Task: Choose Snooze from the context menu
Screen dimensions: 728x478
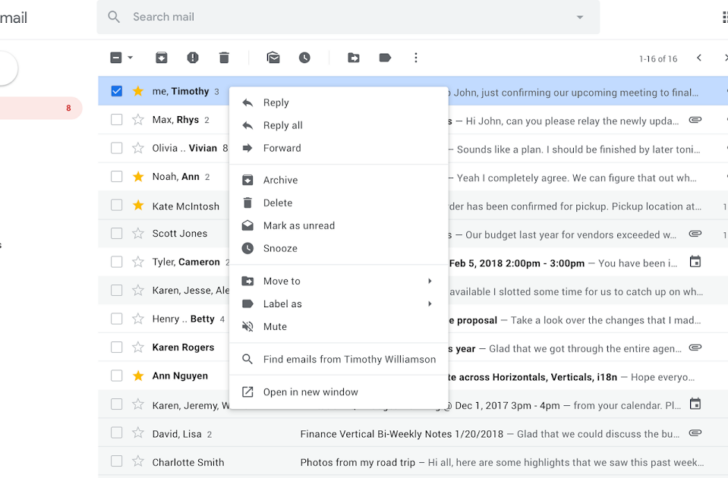Action: click(338, 248)
